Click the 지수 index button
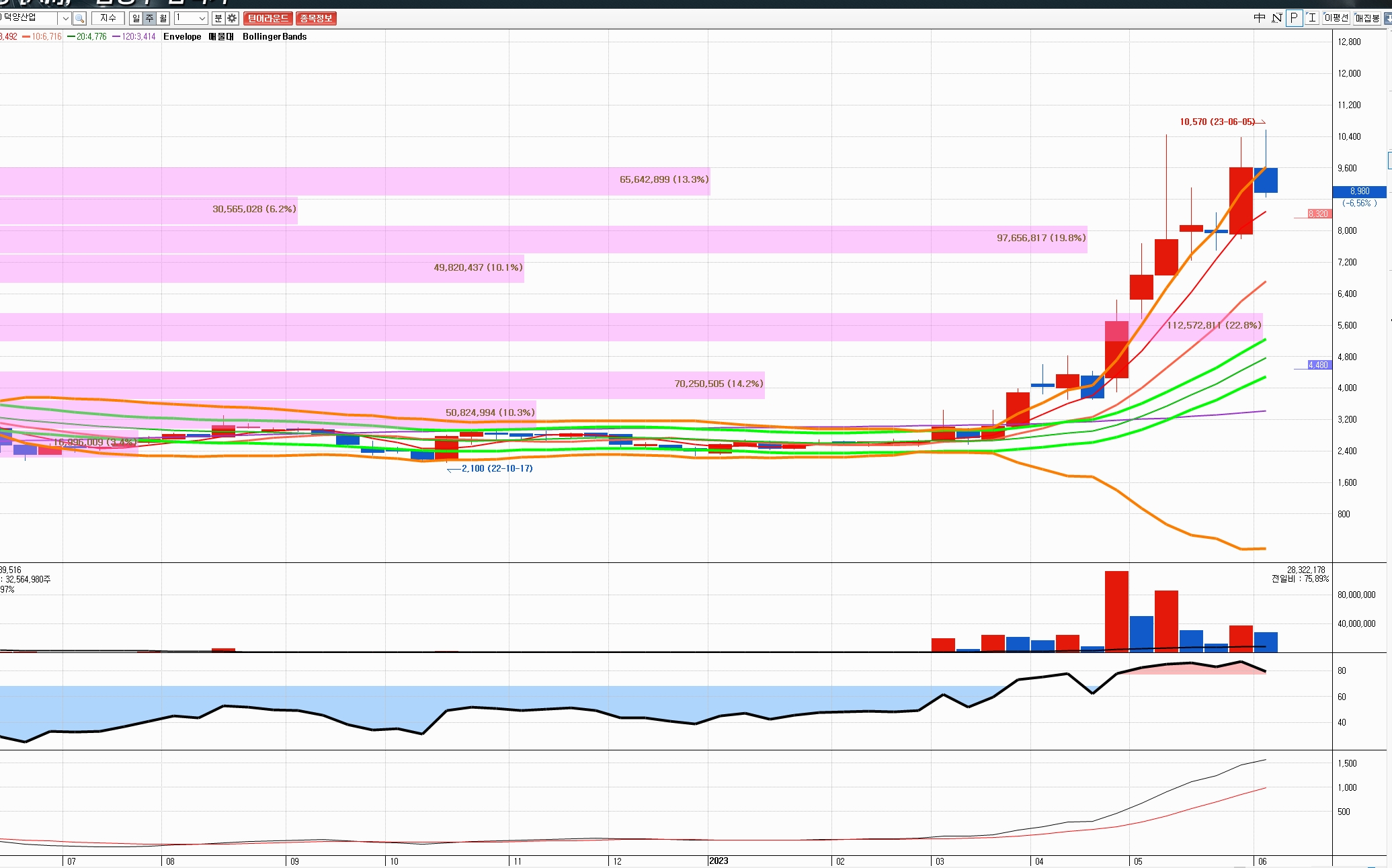This screenshot has width=1392, height=868. pyautogui.click(x=108, y=18)
